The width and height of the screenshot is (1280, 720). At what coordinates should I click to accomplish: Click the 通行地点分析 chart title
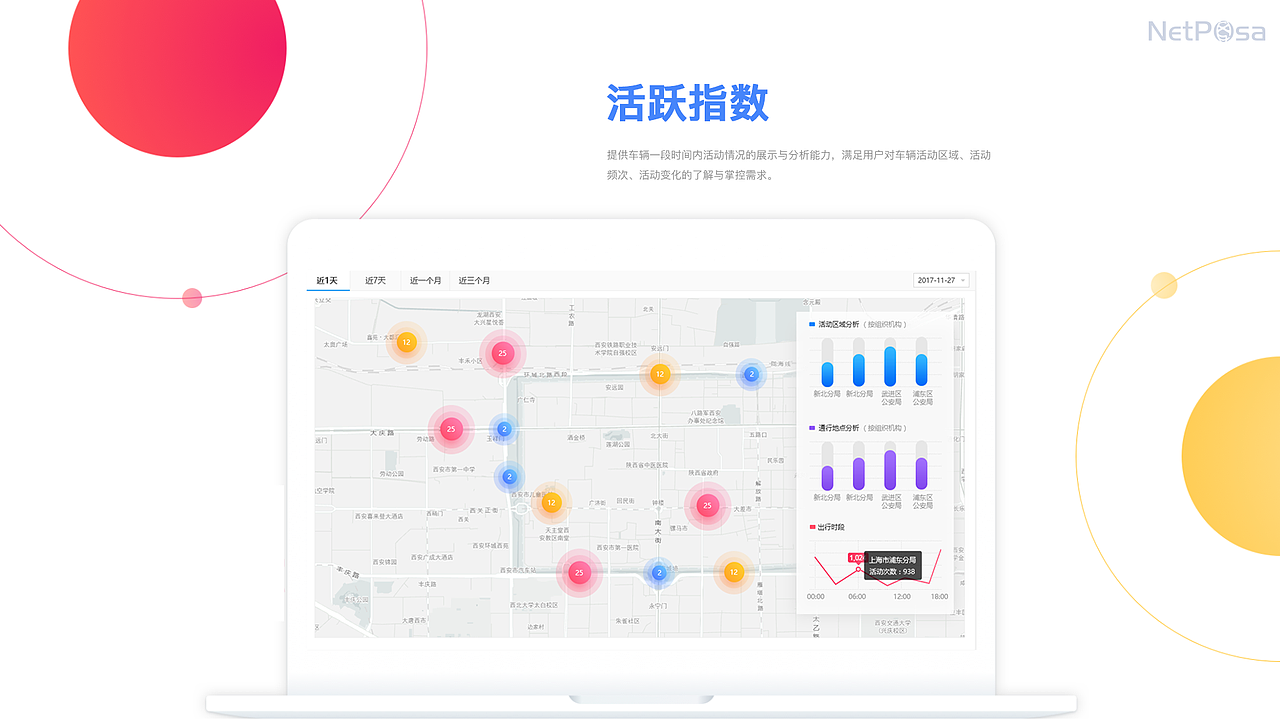[839, 428]
